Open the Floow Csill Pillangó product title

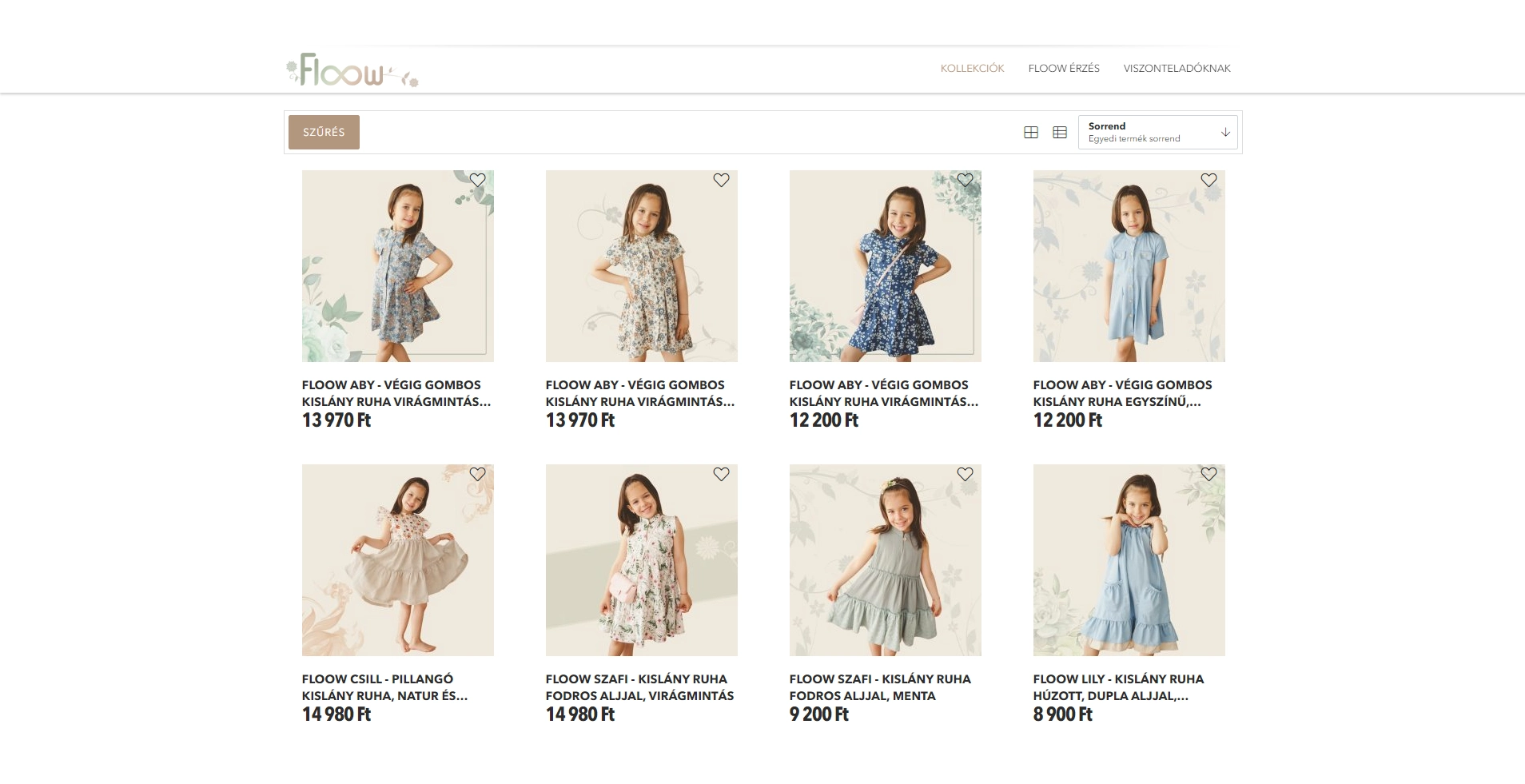385,687
